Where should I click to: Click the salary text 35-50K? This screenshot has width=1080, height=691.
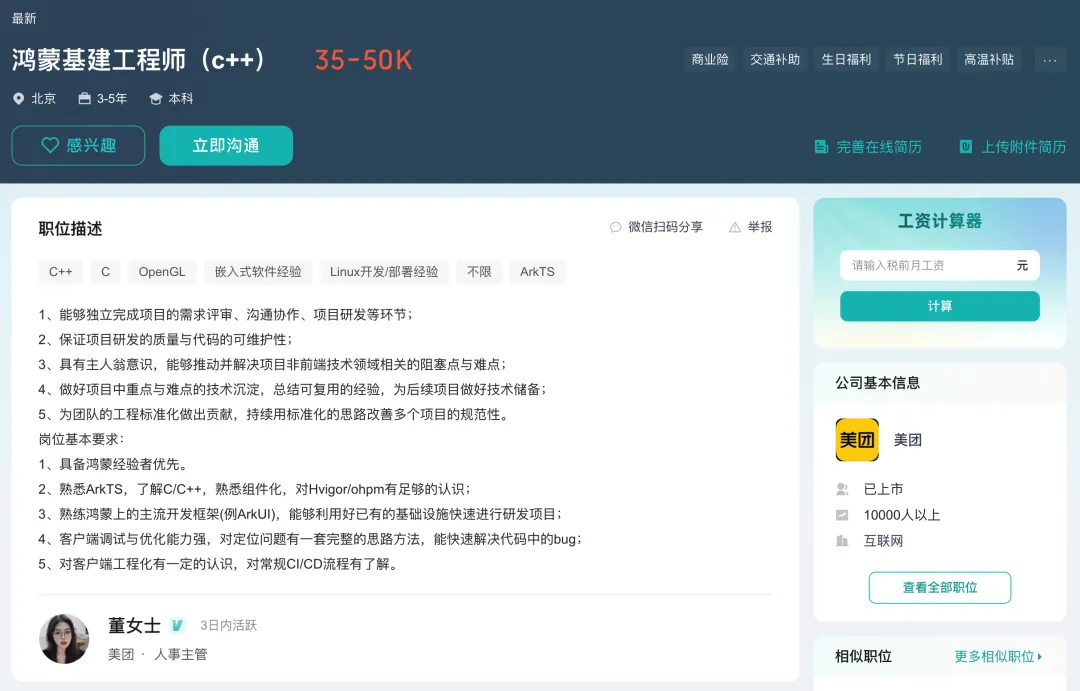click(x=364, y=60)
